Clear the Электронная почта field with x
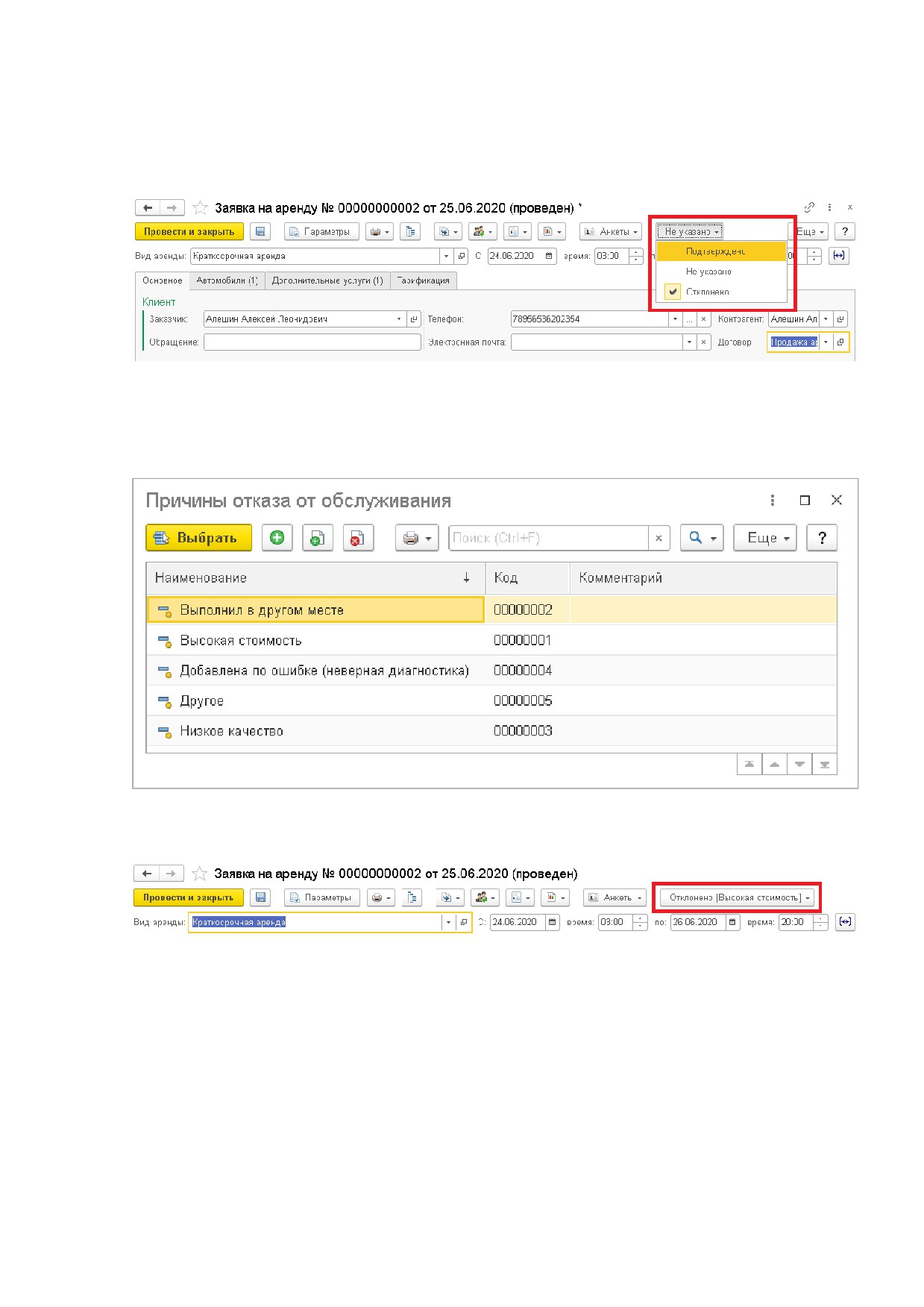924x1307 pixels. (x=703, y=342)
